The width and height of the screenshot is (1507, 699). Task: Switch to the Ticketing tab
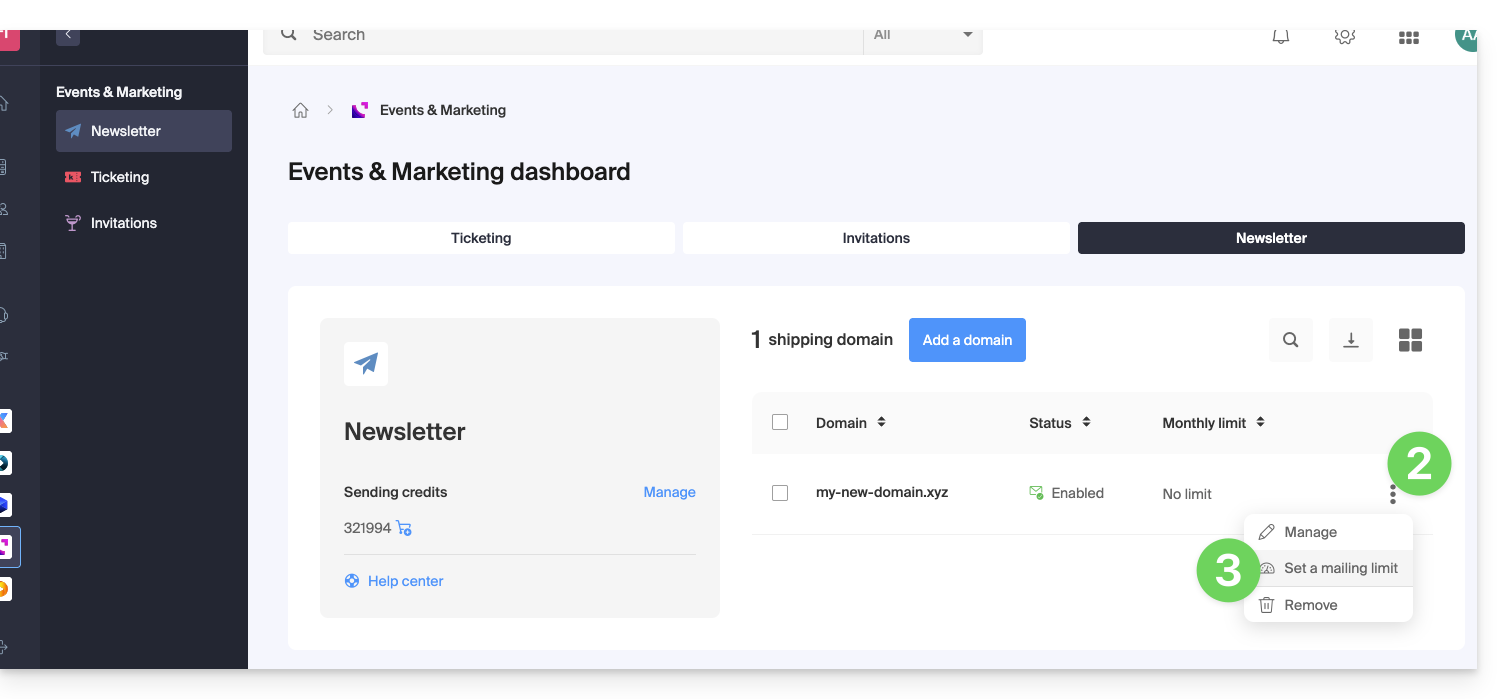coord(481,238)
